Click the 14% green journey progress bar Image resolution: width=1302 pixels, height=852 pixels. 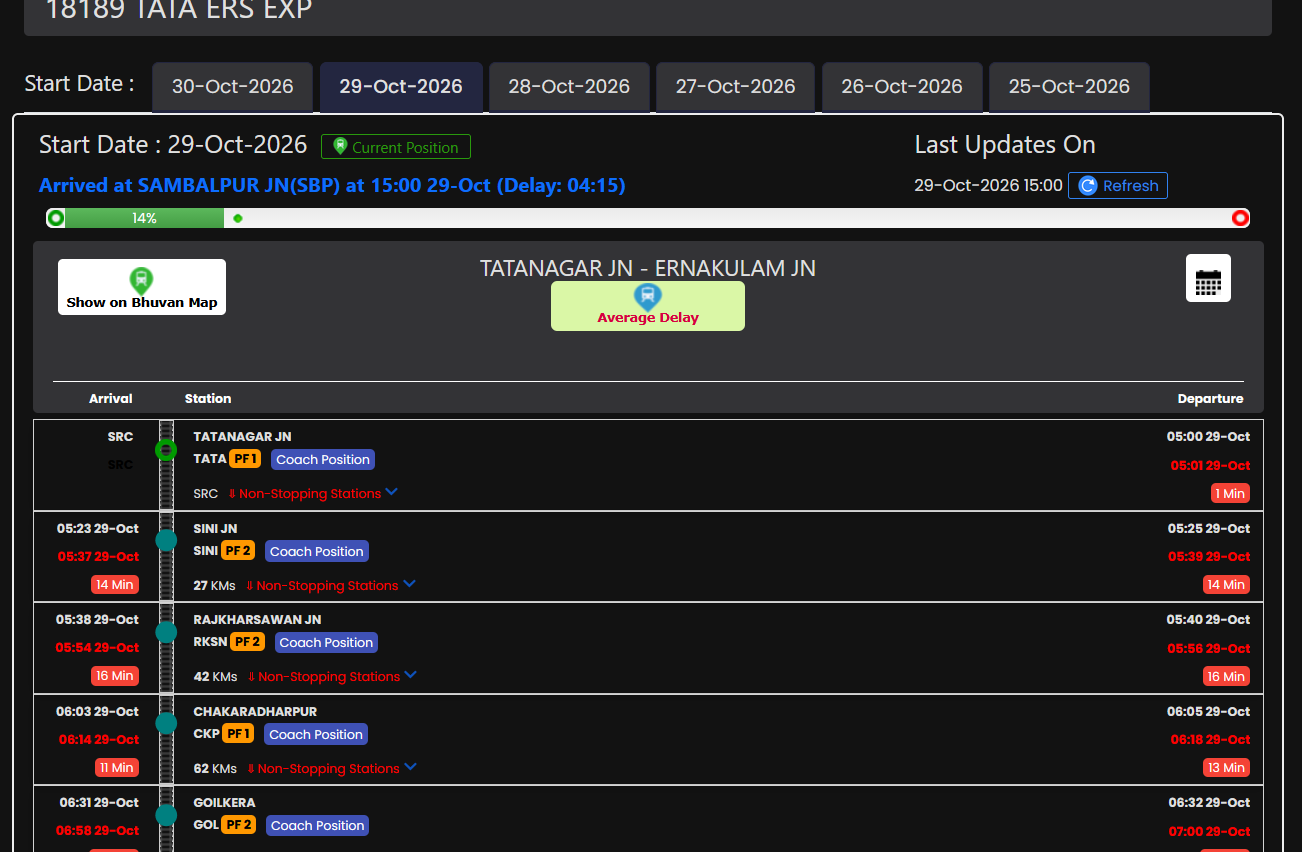[144, 218]
